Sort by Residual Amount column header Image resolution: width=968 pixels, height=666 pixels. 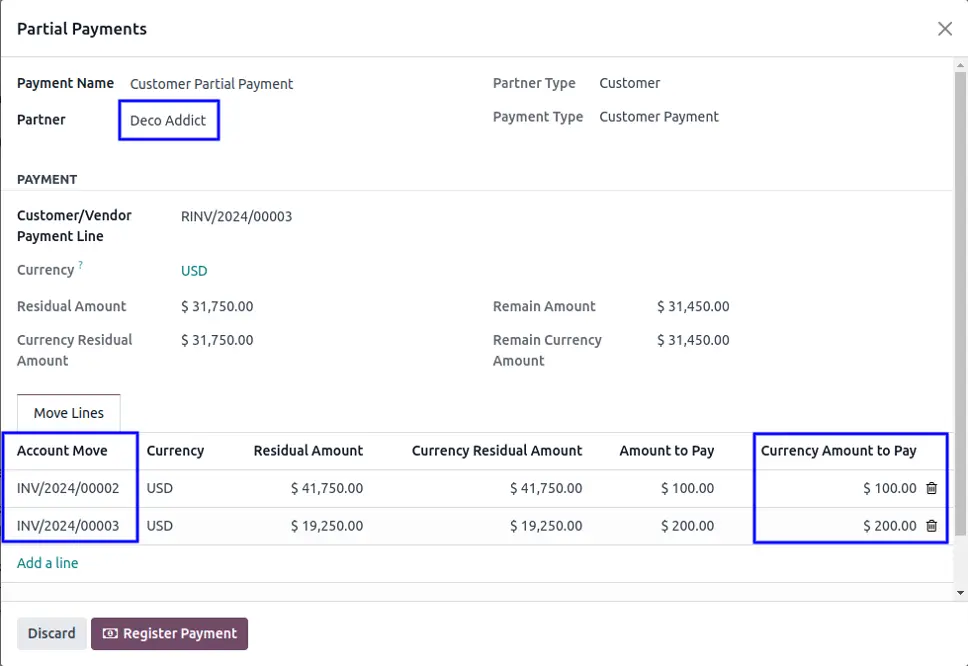tap(308, 451)
